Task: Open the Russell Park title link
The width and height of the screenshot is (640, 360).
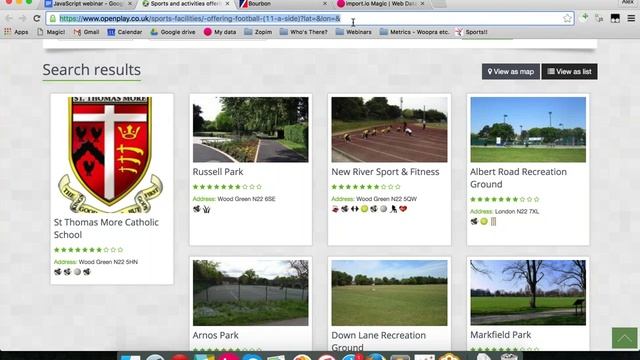Action: coord(218,172)
